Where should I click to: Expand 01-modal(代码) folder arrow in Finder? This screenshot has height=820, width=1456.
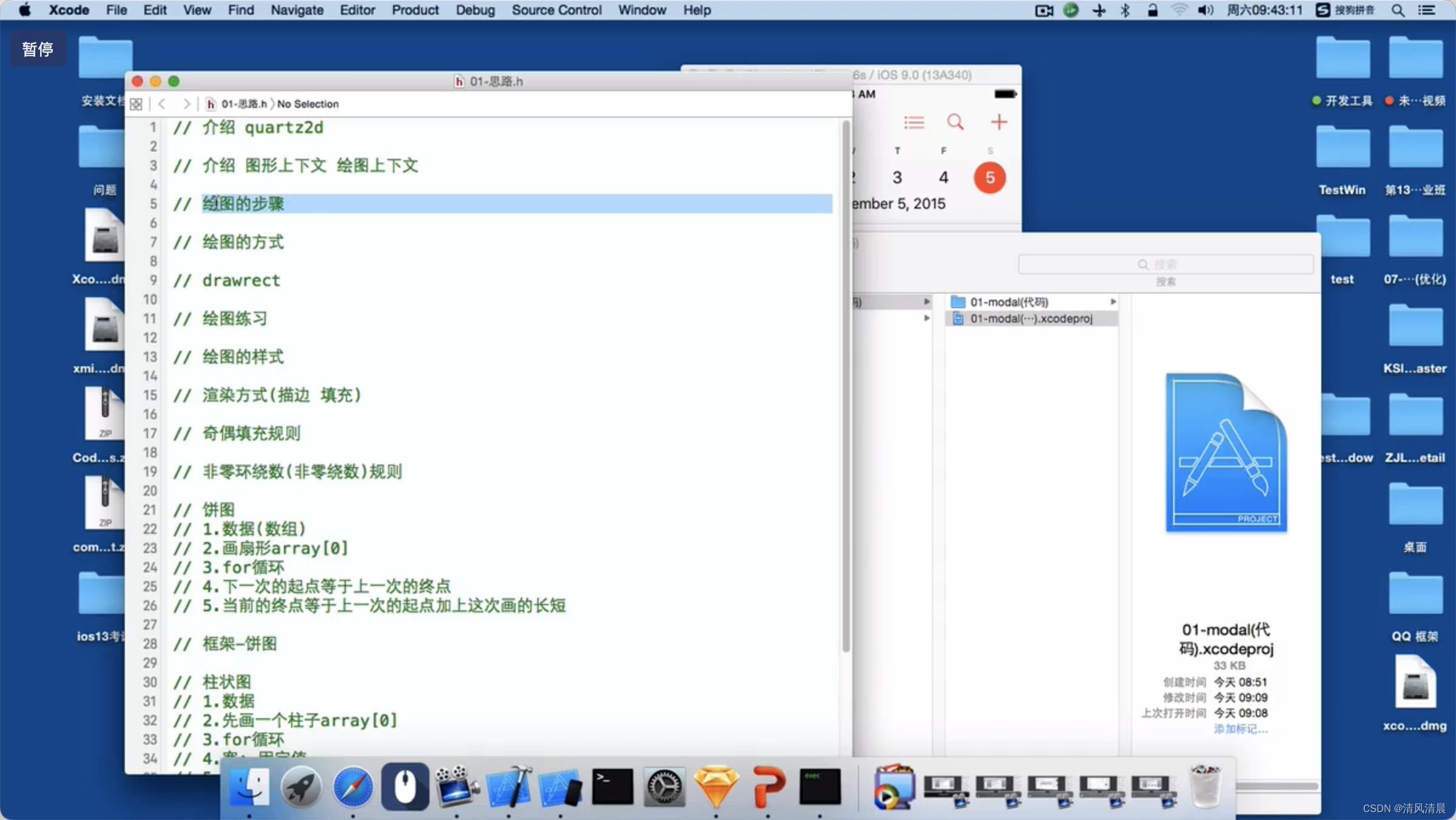1113,302
